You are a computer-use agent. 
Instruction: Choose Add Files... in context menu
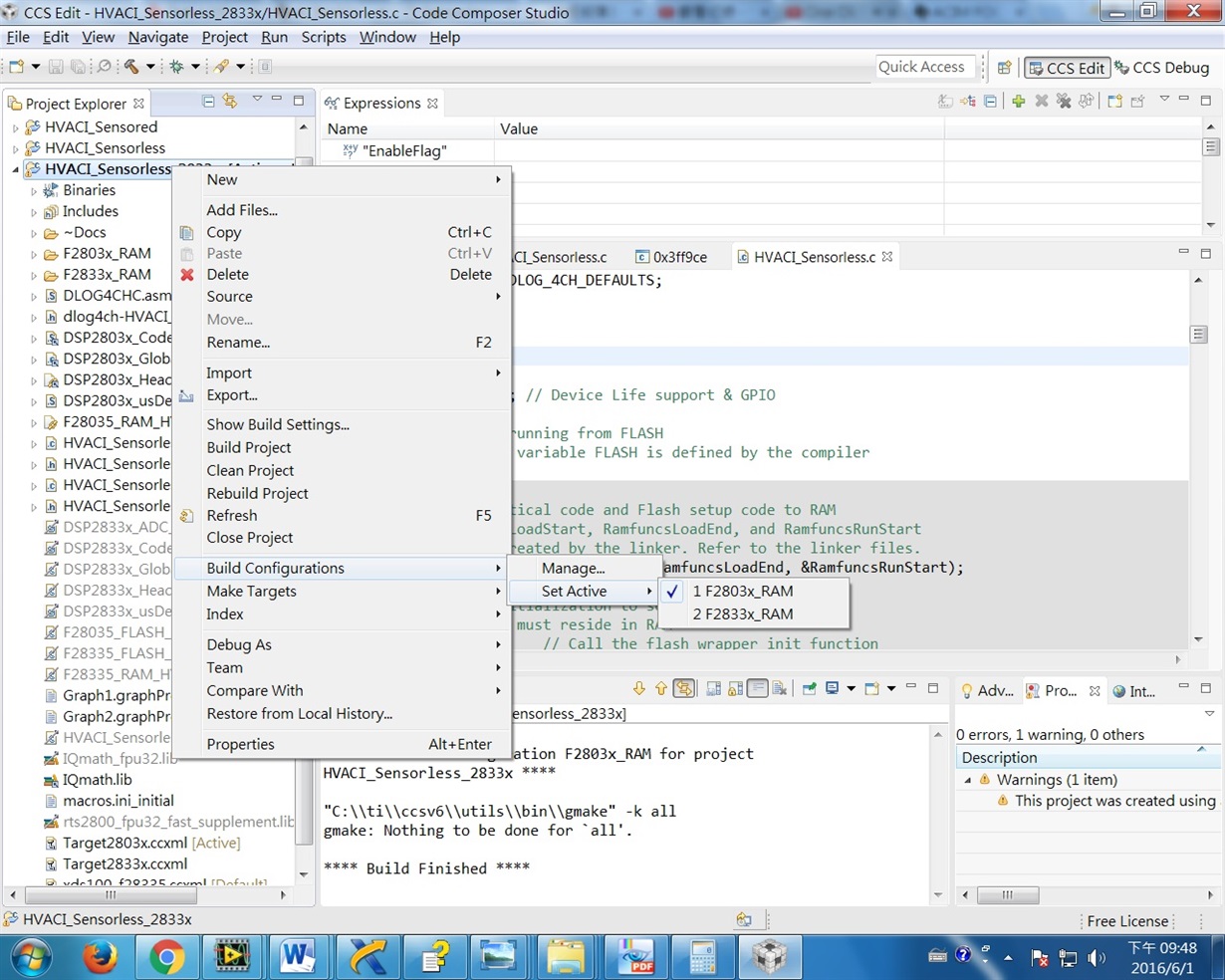click(x=242, y=210)
